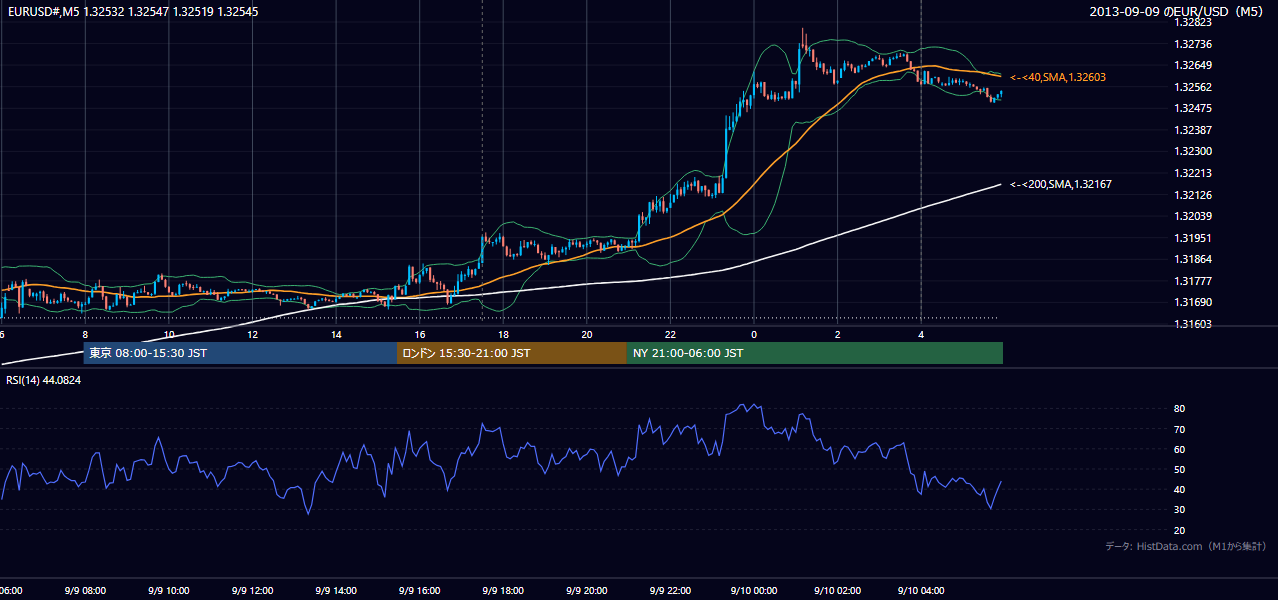Click bottom date label 9/10 04:00
The height and width of the screenshot is (600, 1278).
pos(920,591)
